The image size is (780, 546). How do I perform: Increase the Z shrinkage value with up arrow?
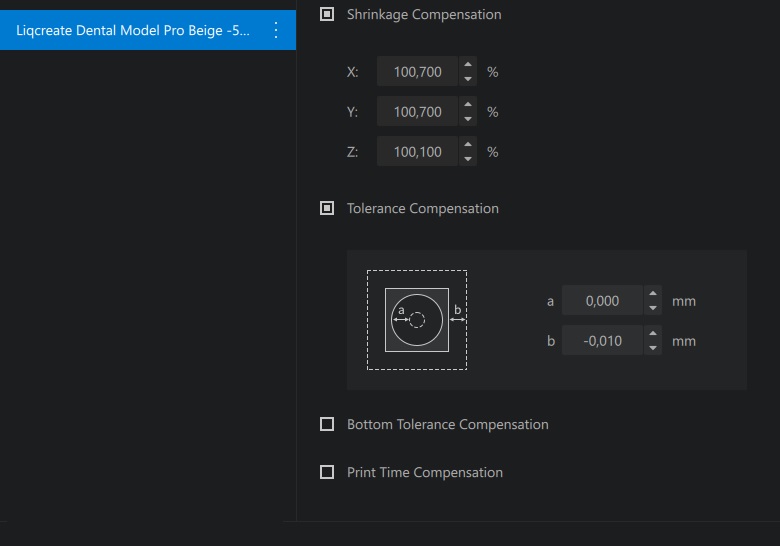[468, 144]
